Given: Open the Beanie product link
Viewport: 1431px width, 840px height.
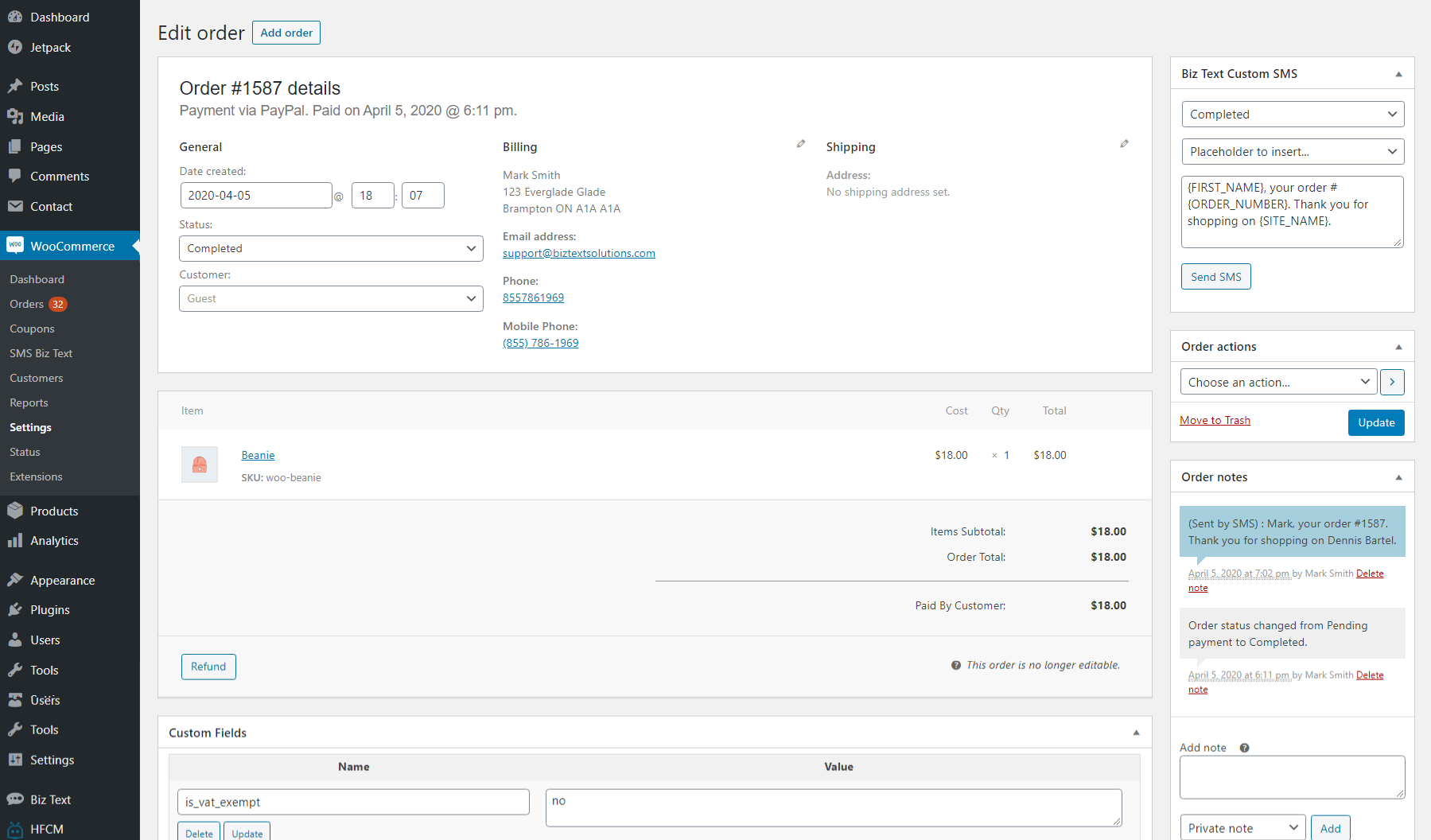Looking at the screenshot, I should pyautogui.click(x=258, y=455).
